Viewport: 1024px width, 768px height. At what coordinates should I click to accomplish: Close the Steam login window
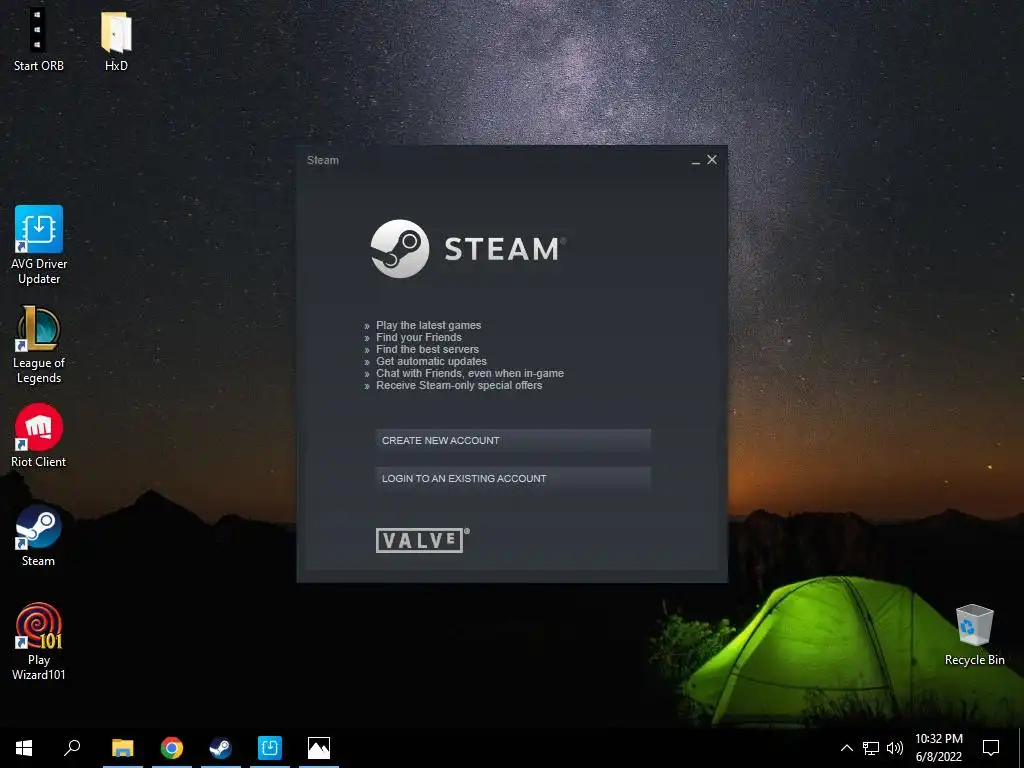(712, 160)
